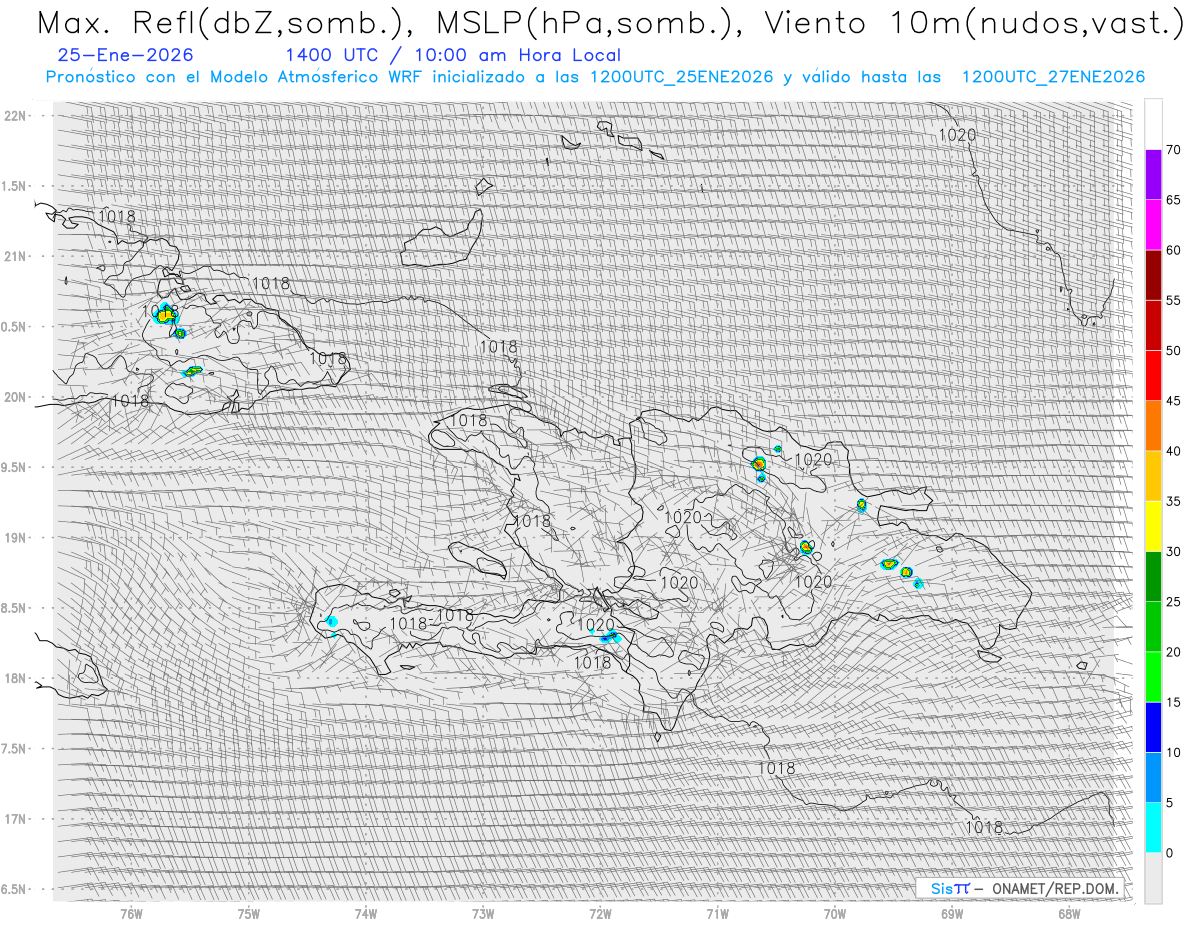Image resolution: width=1200 pixels, height=927 pixels.
Task: Click the '22N' latitude label
Action: (15, 116)
